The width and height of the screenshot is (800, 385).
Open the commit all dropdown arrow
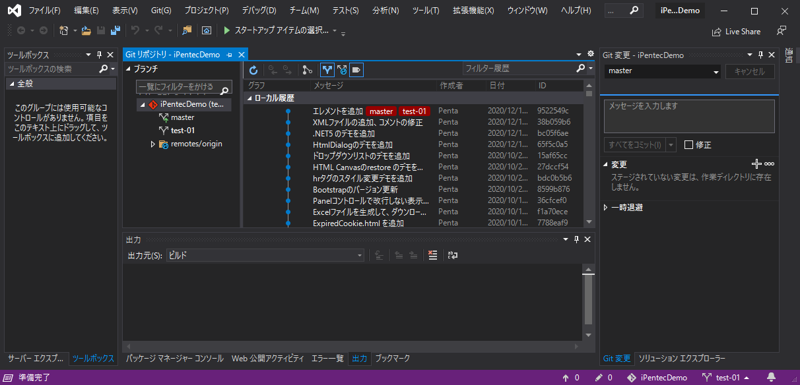(x=671, y=145)
